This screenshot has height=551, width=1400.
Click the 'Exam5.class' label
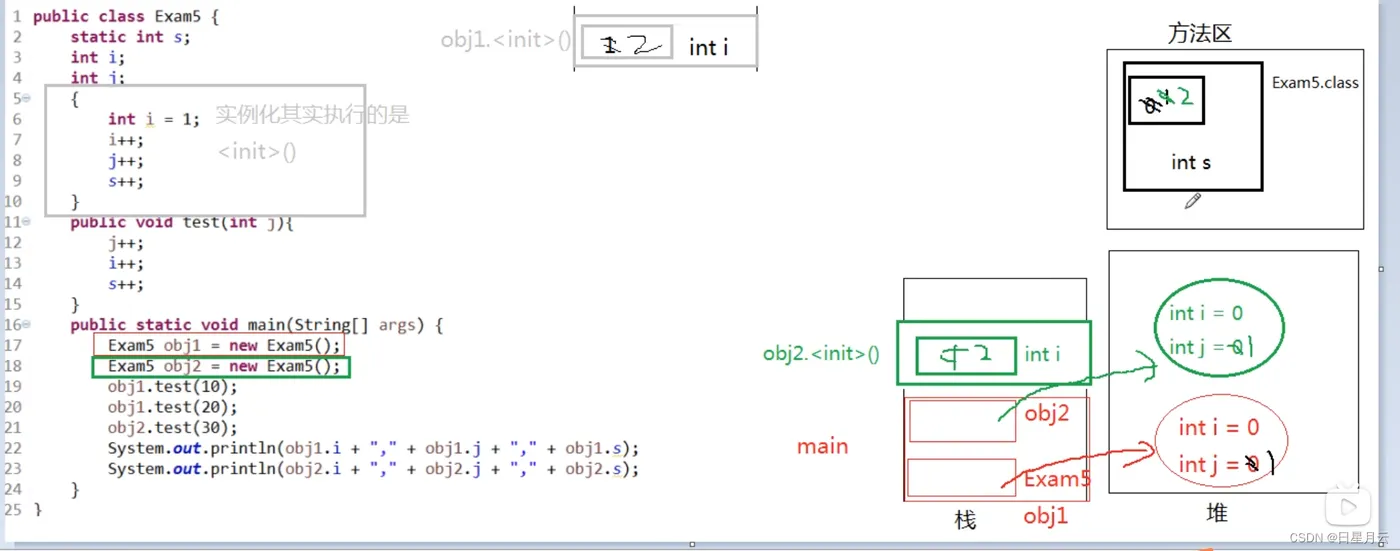click(1315, 83)
